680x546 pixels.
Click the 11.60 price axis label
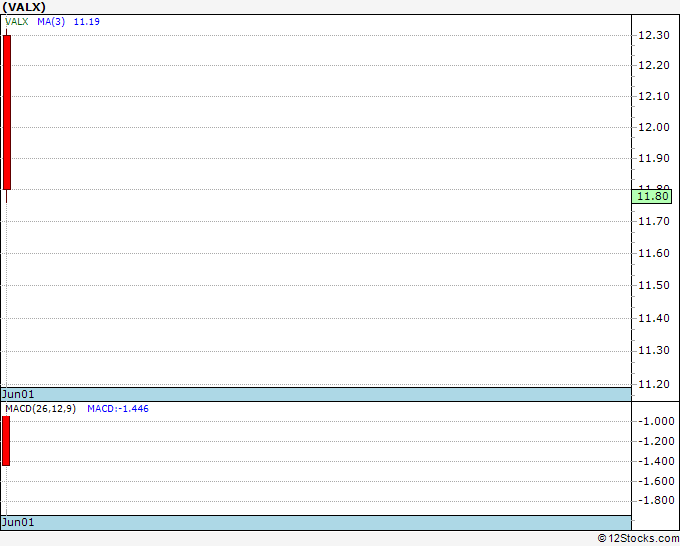[x=654, y=253]
